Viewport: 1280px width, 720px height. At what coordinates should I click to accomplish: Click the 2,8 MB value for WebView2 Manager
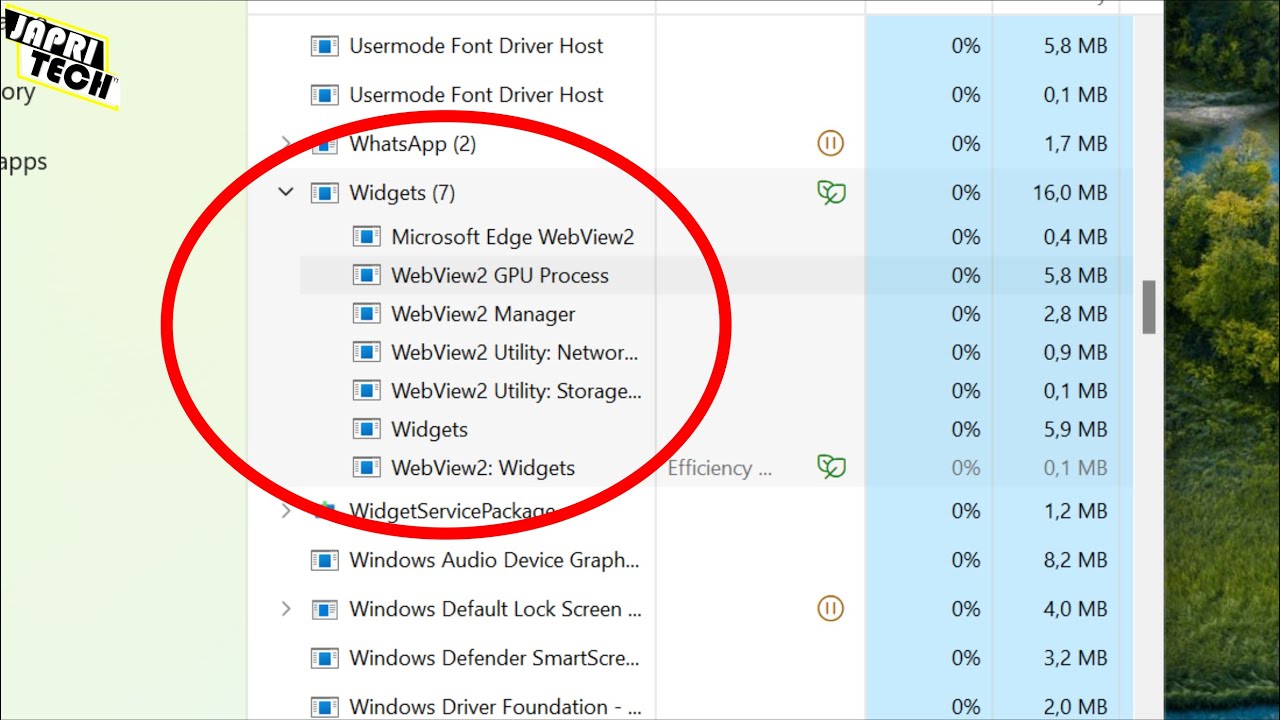[x=1076, y=314]
